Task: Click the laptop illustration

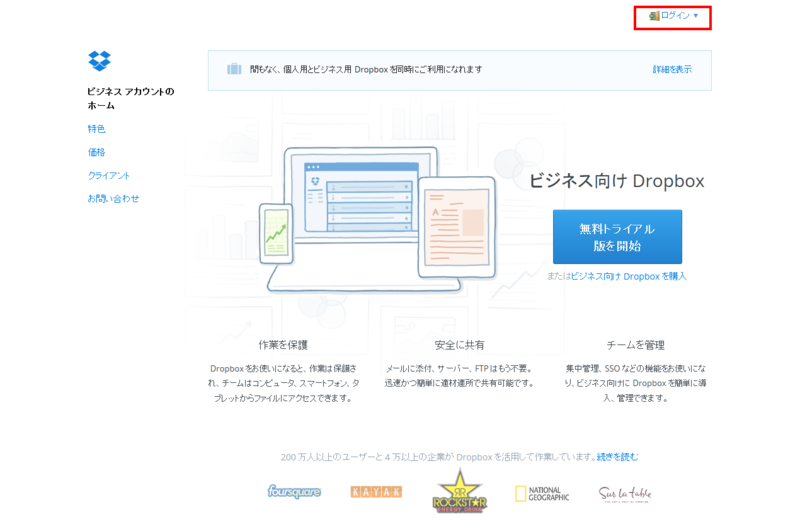Action: click(357, 219)
